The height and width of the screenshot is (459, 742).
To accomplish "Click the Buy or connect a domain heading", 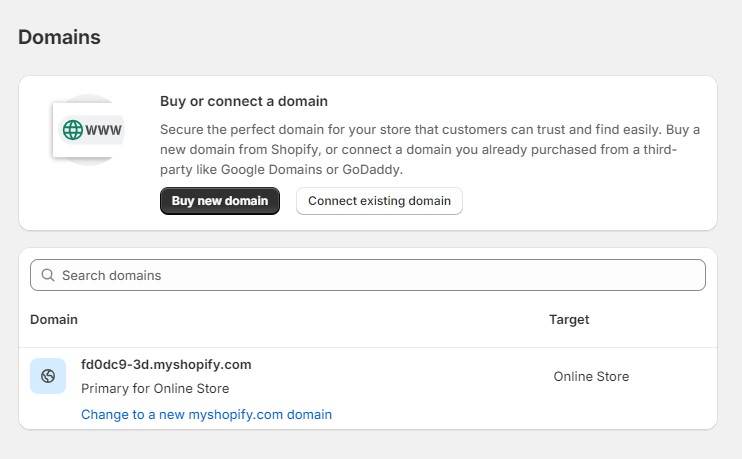I will point(244,101).
